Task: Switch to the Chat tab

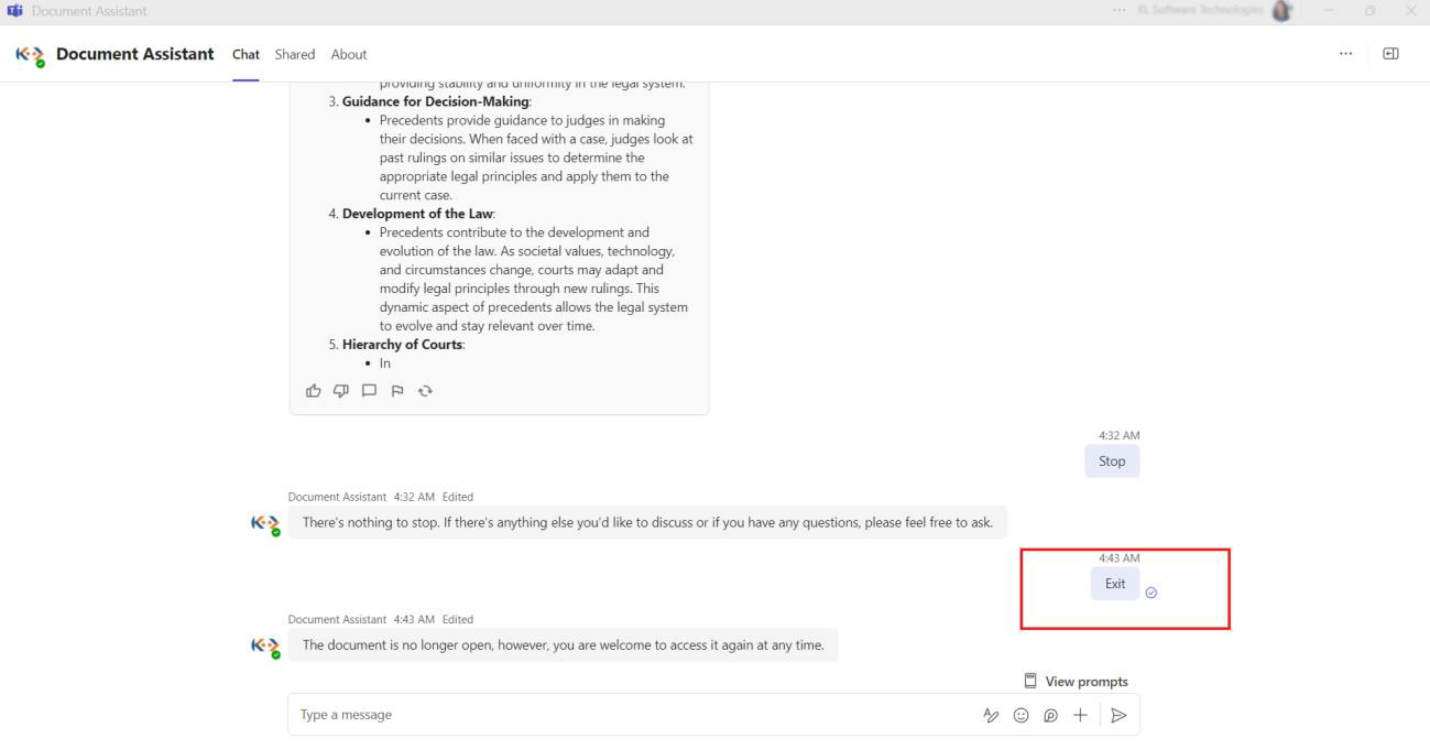Action: pos(246,55)
